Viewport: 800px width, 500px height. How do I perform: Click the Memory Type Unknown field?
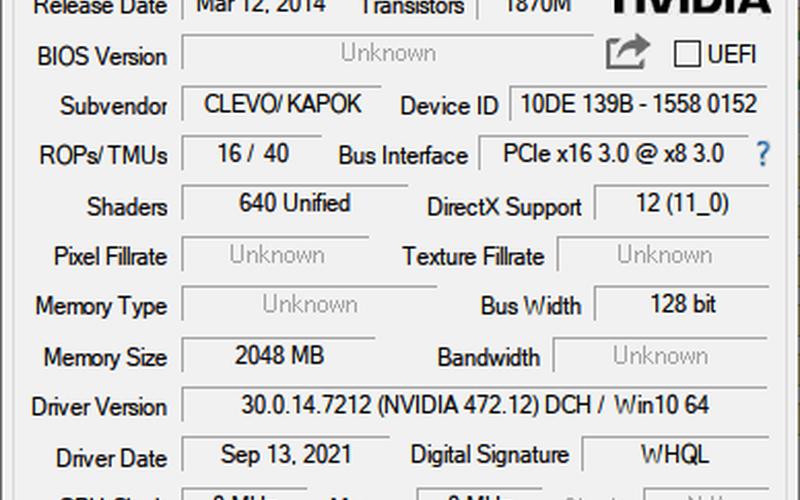pos(309,304)
